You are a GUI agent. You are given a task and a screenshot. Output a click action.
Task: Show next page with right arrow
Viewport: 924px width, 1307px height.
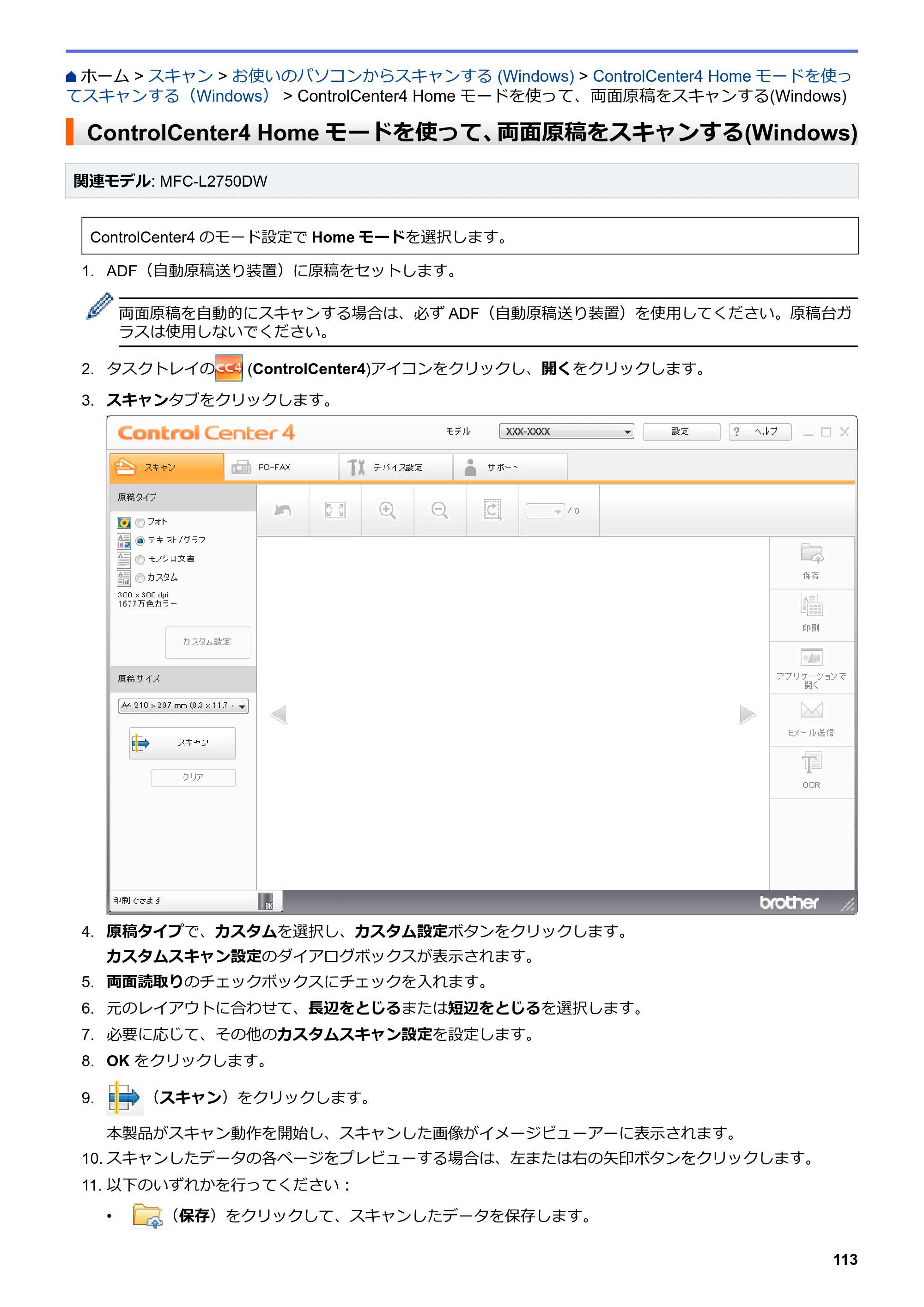pos(747,714)
